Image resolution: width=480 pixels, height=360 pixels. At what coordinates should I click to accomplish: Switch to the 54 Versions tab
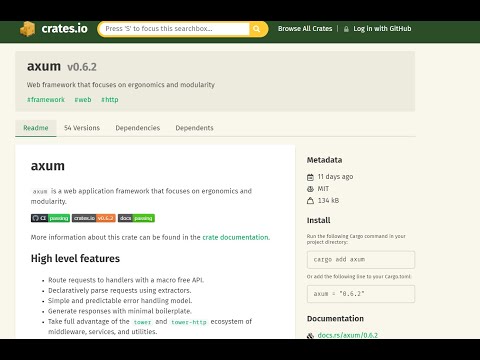pos(82,128)
